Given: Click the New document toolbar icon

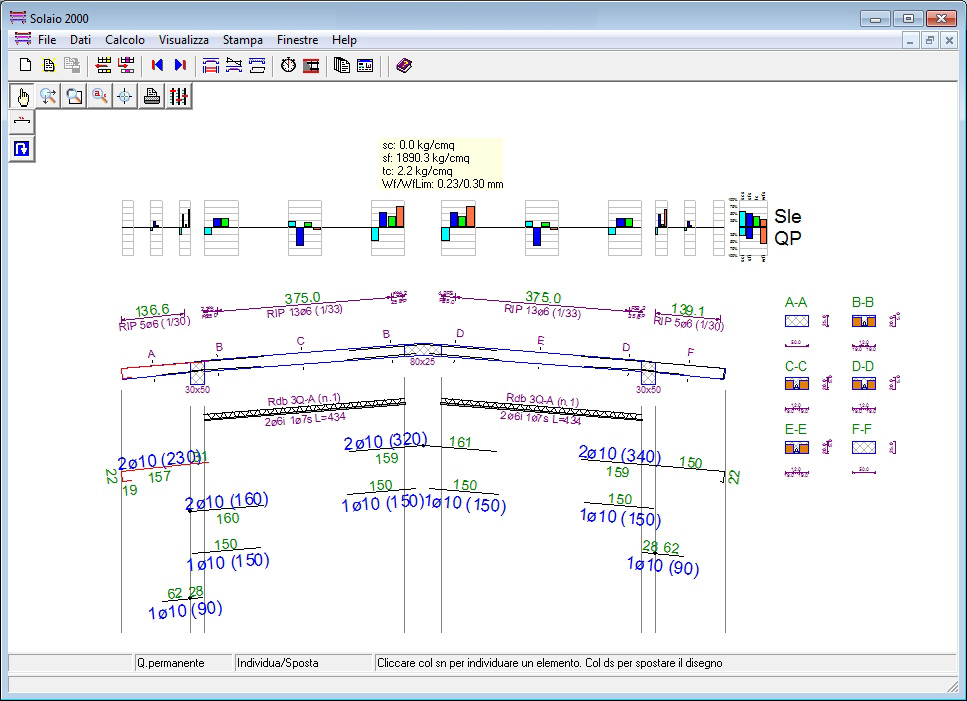Looking at the screenshot, I should click(25, 65).
